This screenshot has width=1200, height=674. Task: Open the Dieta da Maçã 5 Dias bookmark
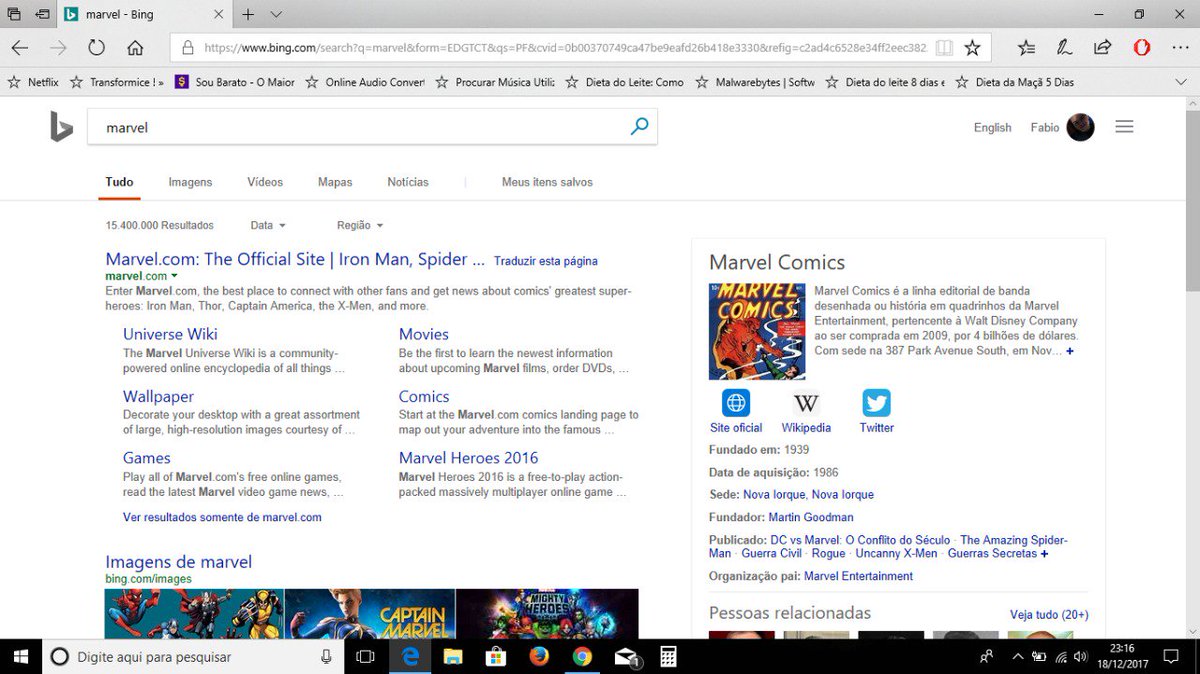(x=1015, y=82)
